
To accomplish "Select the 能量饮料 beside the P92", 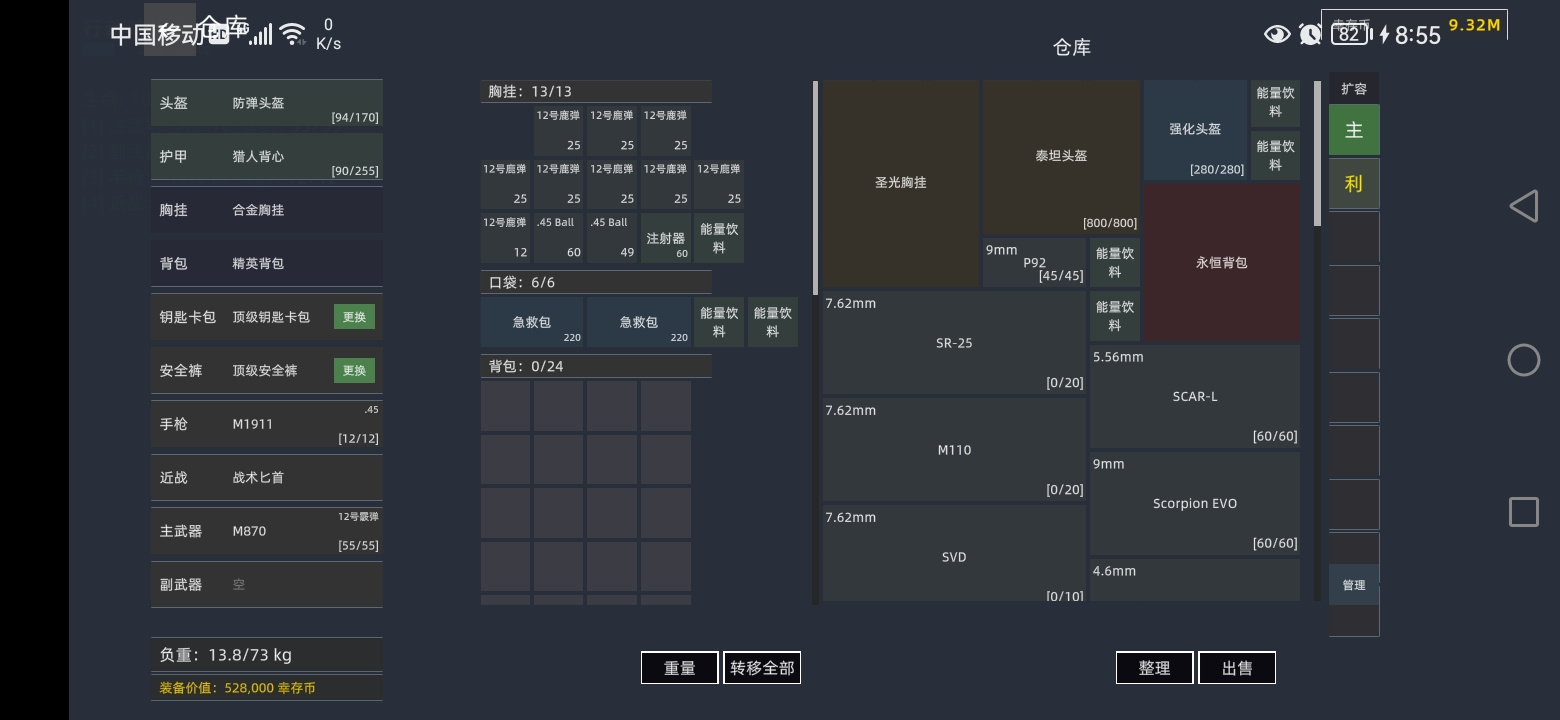I will (1115, 262).
